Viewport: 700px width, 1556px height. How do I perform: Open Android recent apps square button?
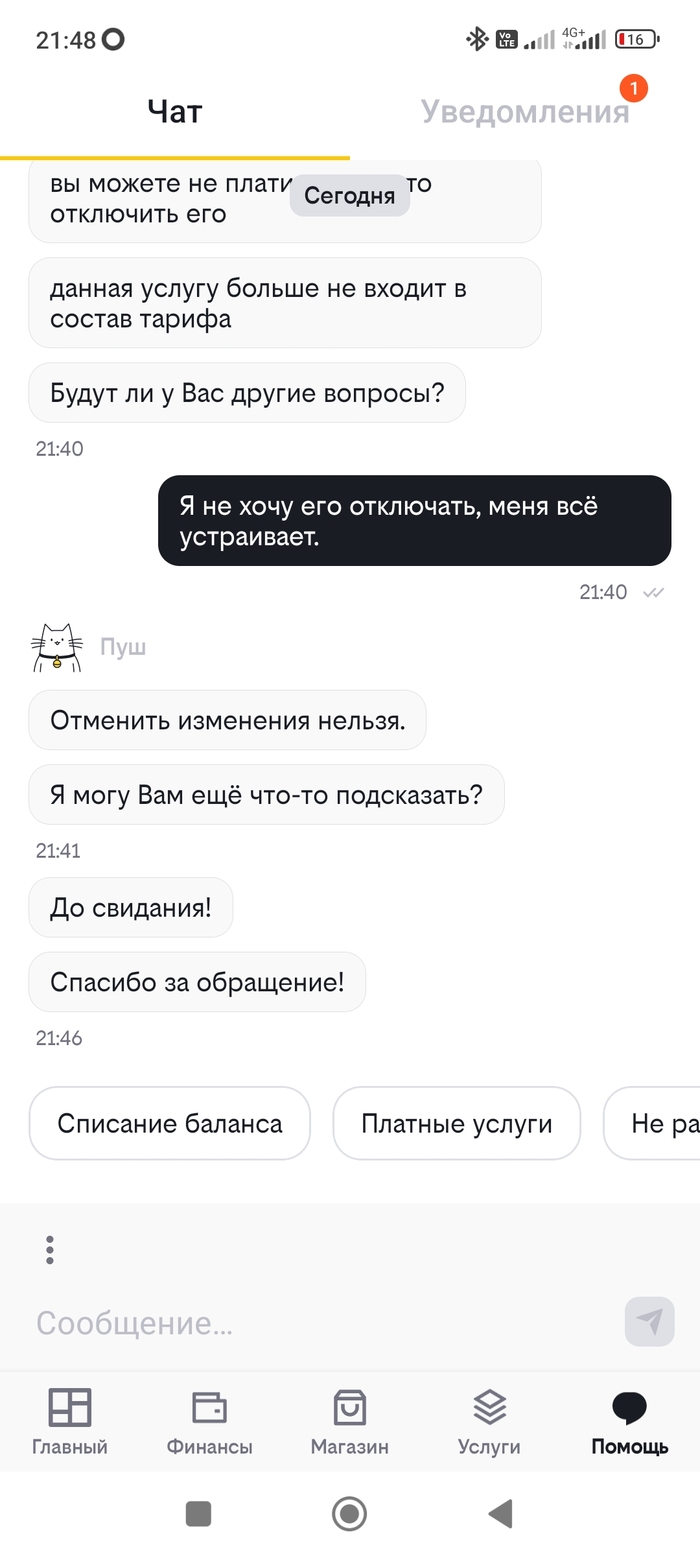198,1514
